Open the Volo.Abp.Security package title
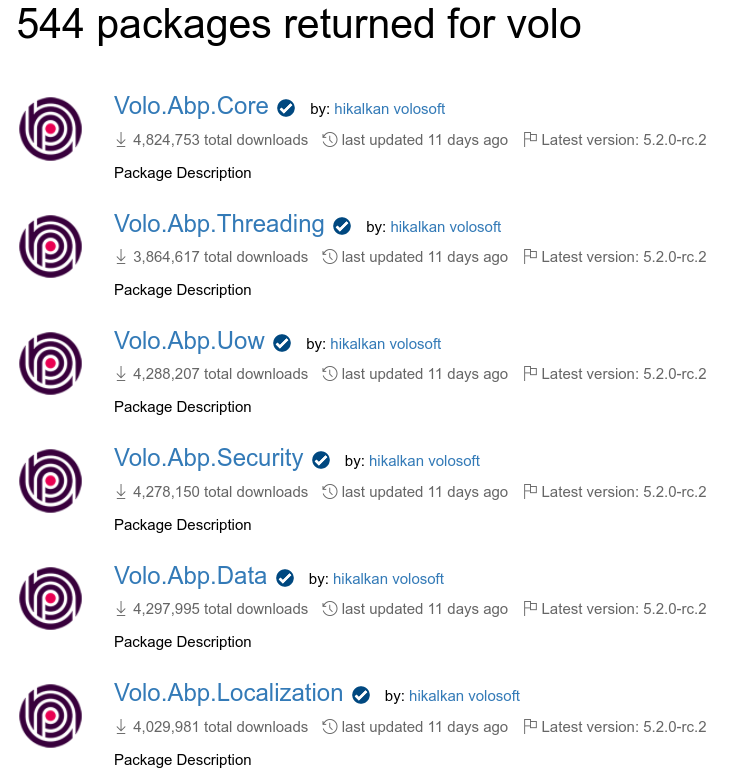 tap(208, 458)
